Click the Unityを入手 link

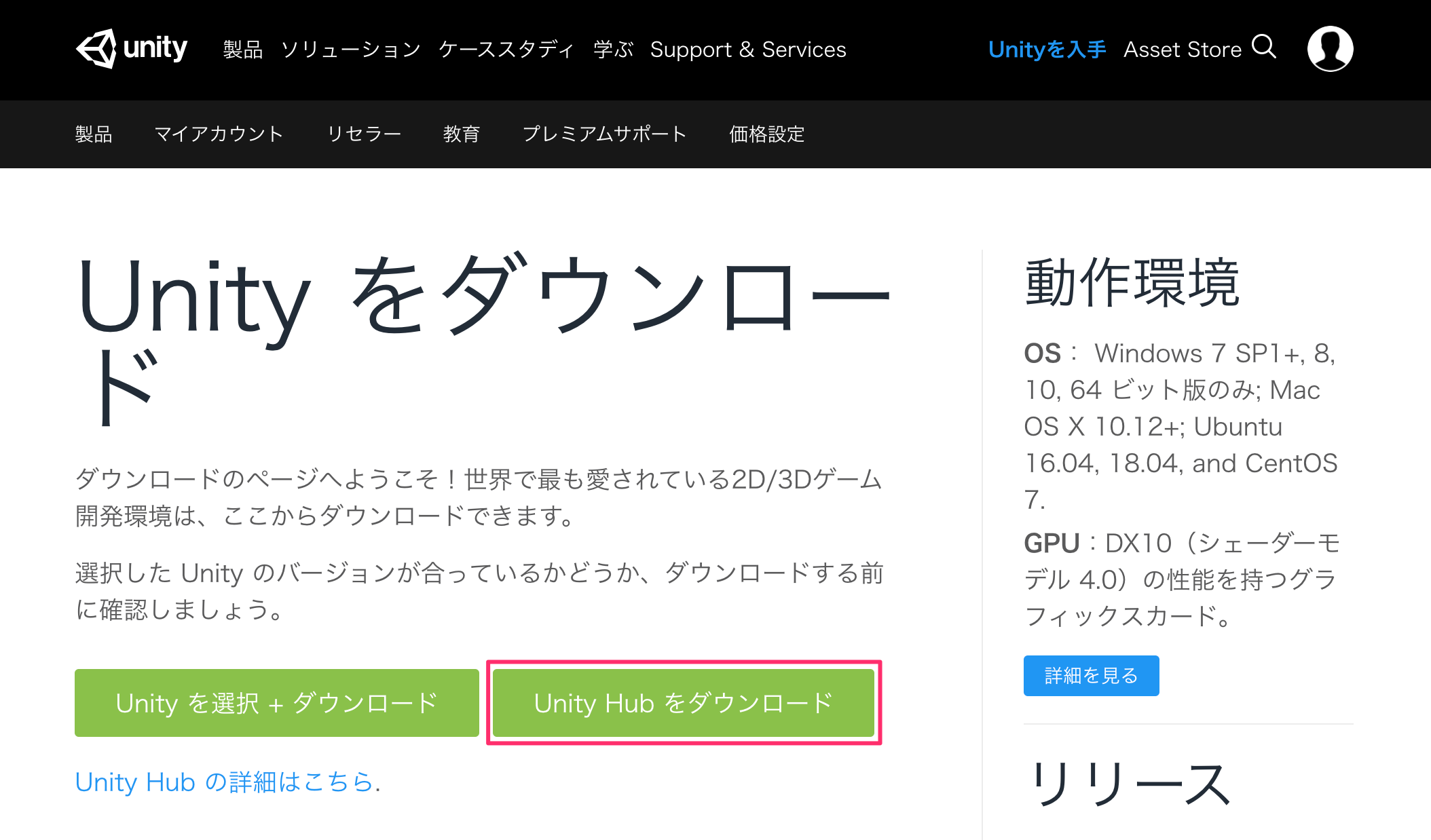coord(1047,50)
